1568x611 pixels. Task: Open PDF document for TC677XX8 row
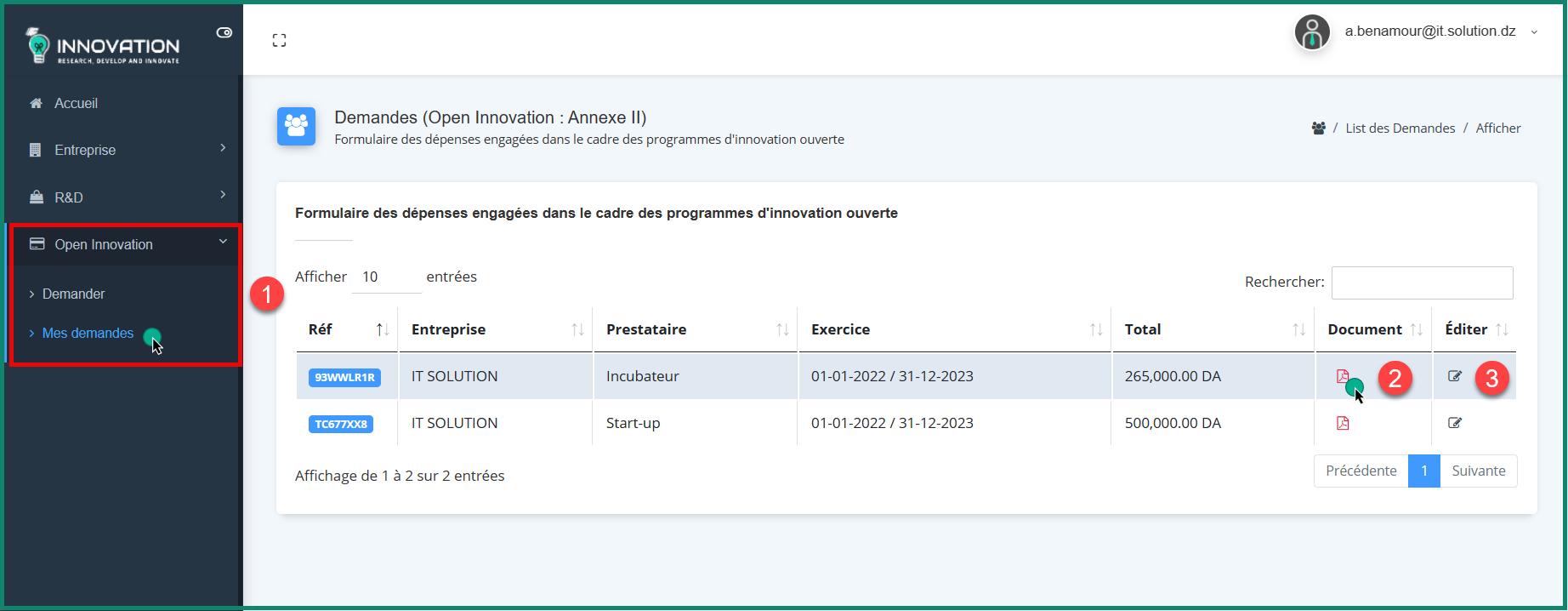[1343, 423]
